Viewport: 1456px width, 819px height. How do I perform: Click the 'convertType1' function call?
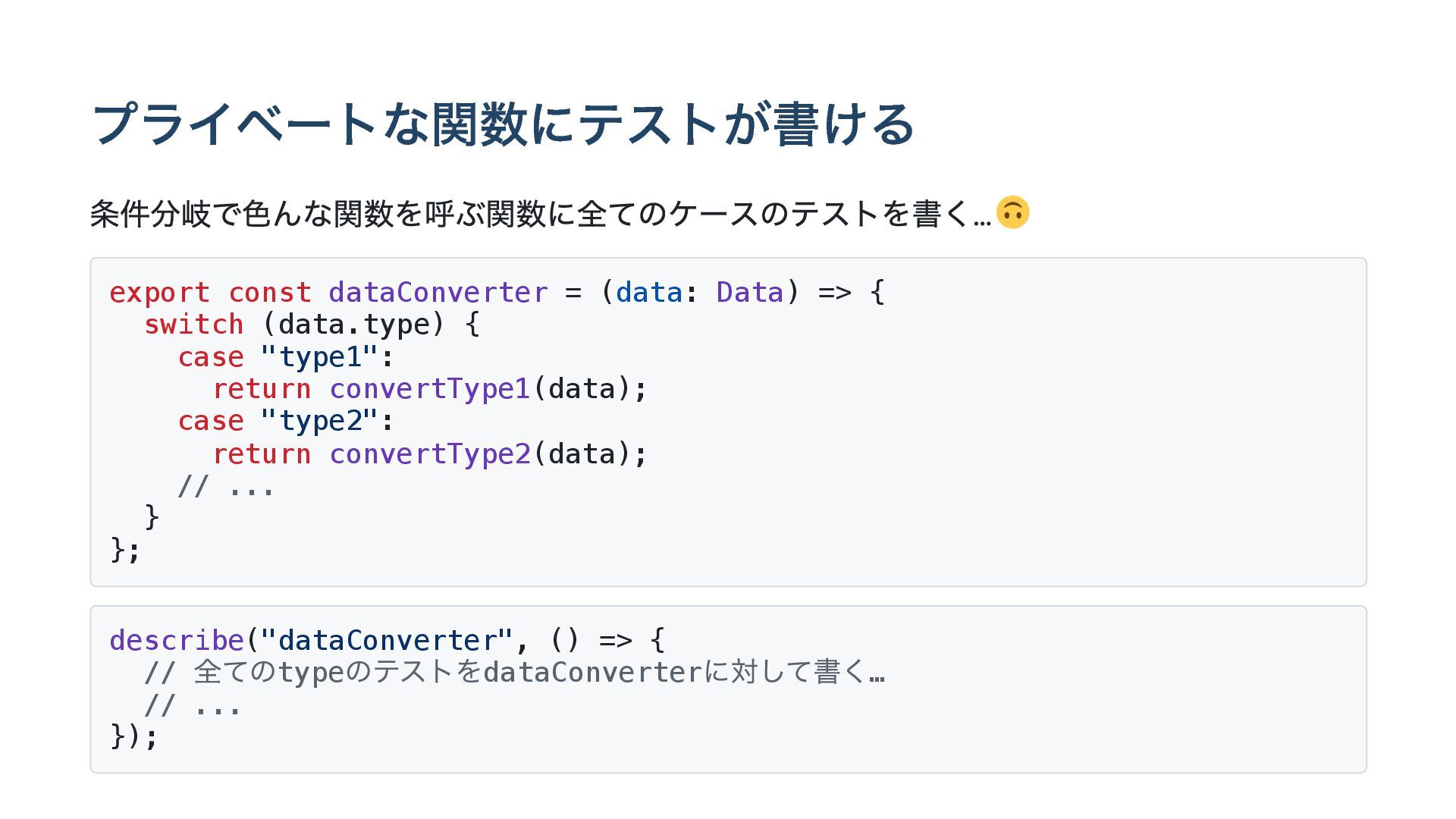tap(429, 389)
